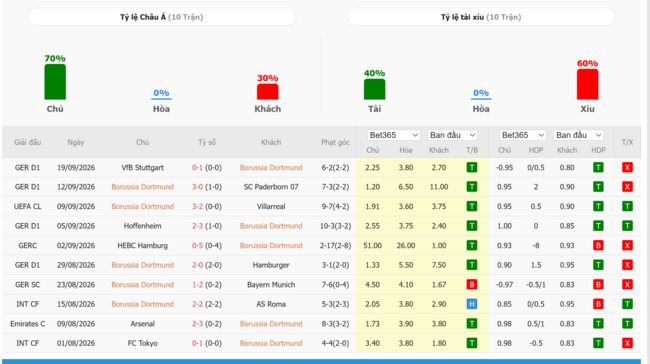This screenshot has height=364, width=650.
Task: Open Borussia Dortmund link in HEBC Hamburg row
Action: pyautogui.click(x=271, y=245)
